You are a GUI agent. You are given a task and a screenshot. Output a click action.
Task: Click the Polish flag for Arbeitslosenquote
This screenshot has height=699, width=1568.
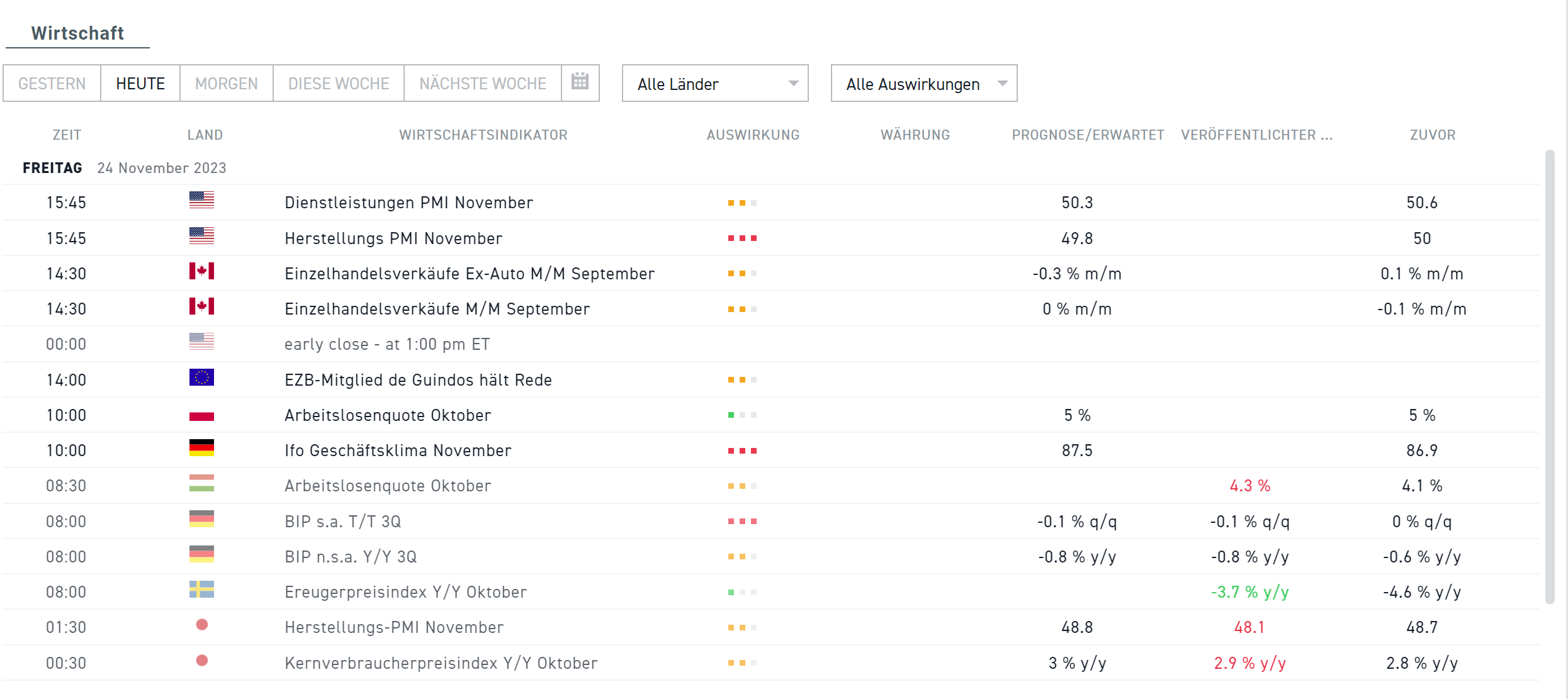[x=201, y=413]
